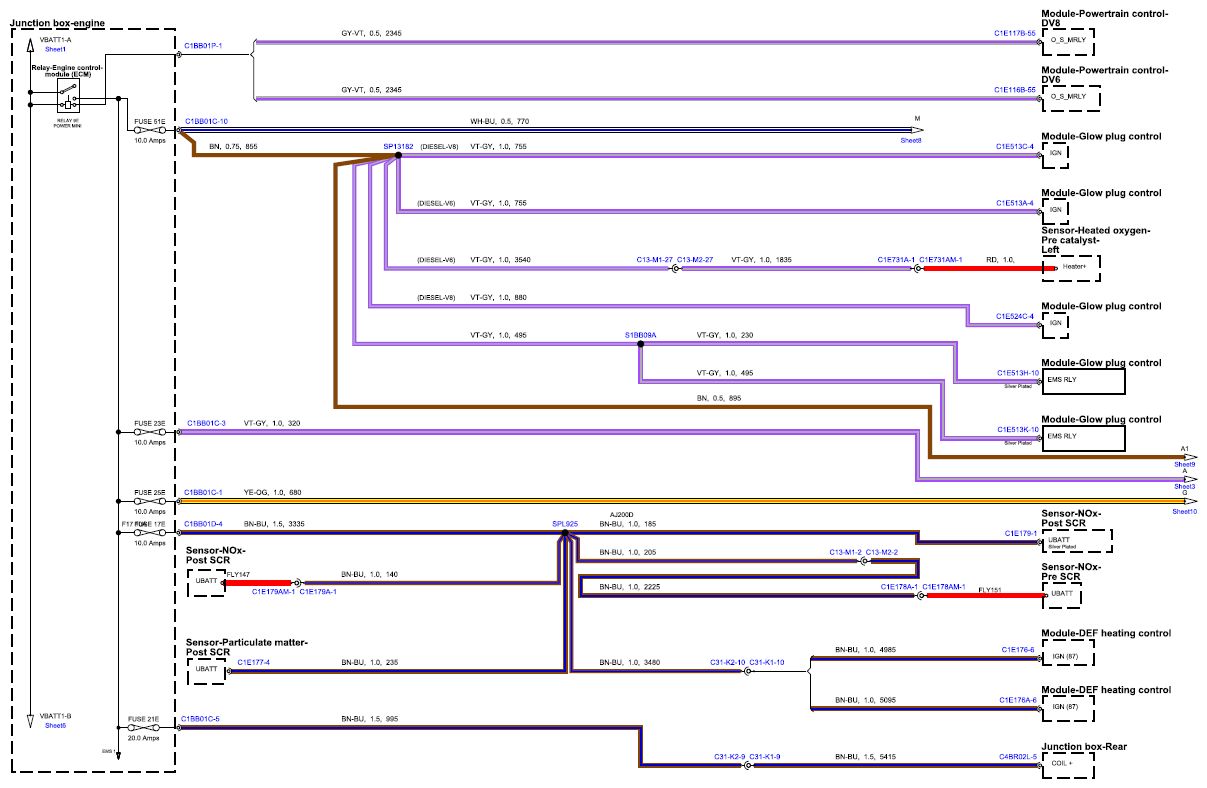
Task: Open the Sheet3 reference at arrow A
Action: click(x=1185, y=486)
